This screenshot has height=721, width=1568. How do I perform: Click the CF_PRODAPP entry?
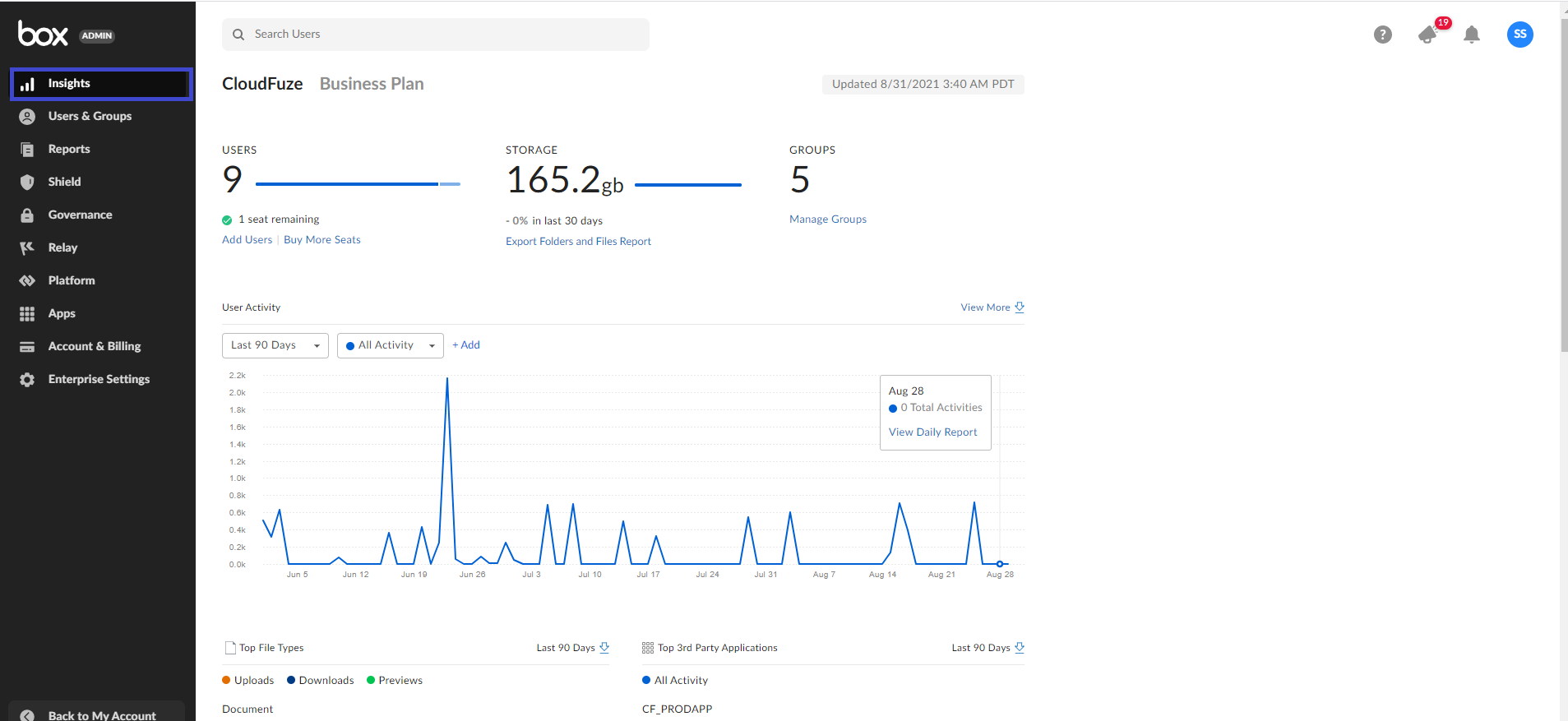coord(677,709)
